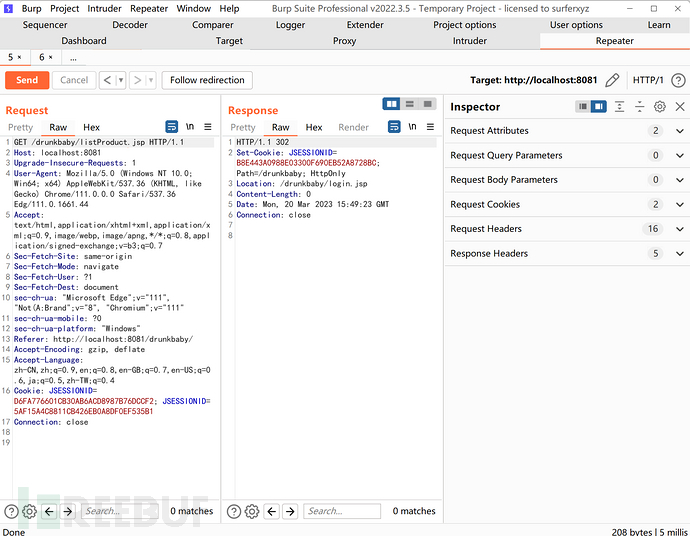Click Inspector collapse all sections icon

[x=639, y=106]
